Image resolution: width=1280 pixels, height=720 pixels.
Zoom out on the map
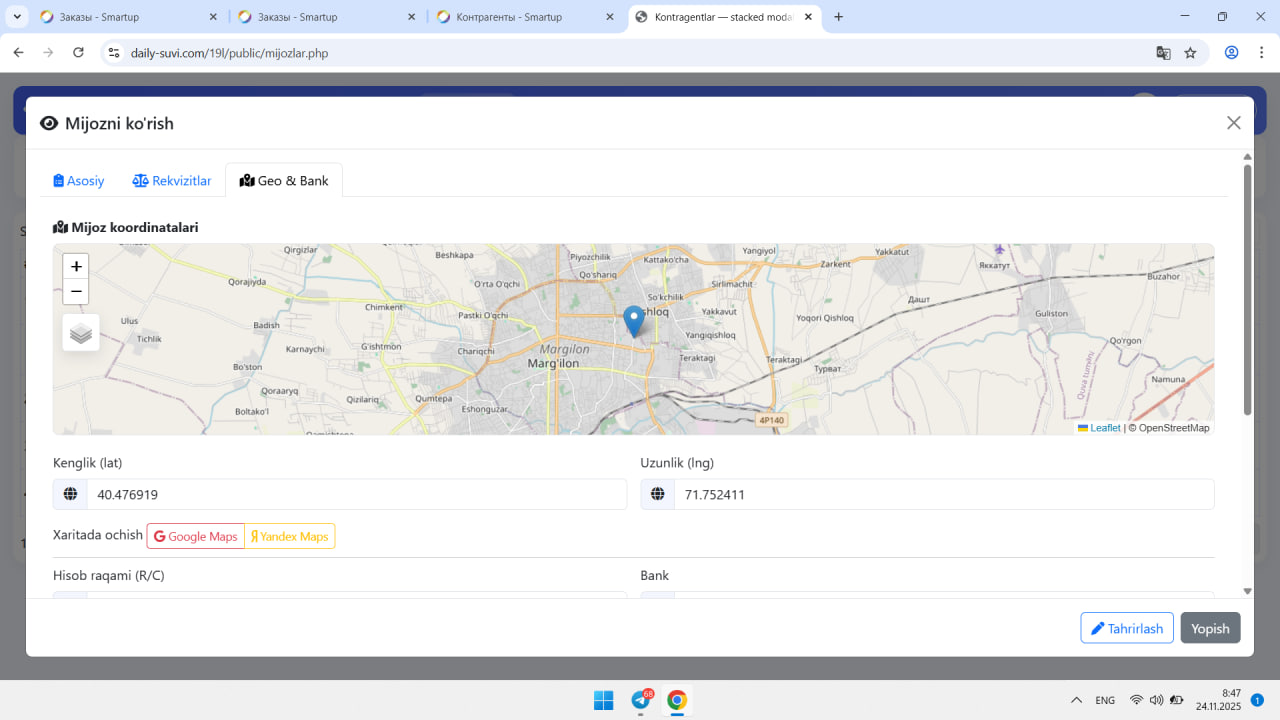(76, 292)
